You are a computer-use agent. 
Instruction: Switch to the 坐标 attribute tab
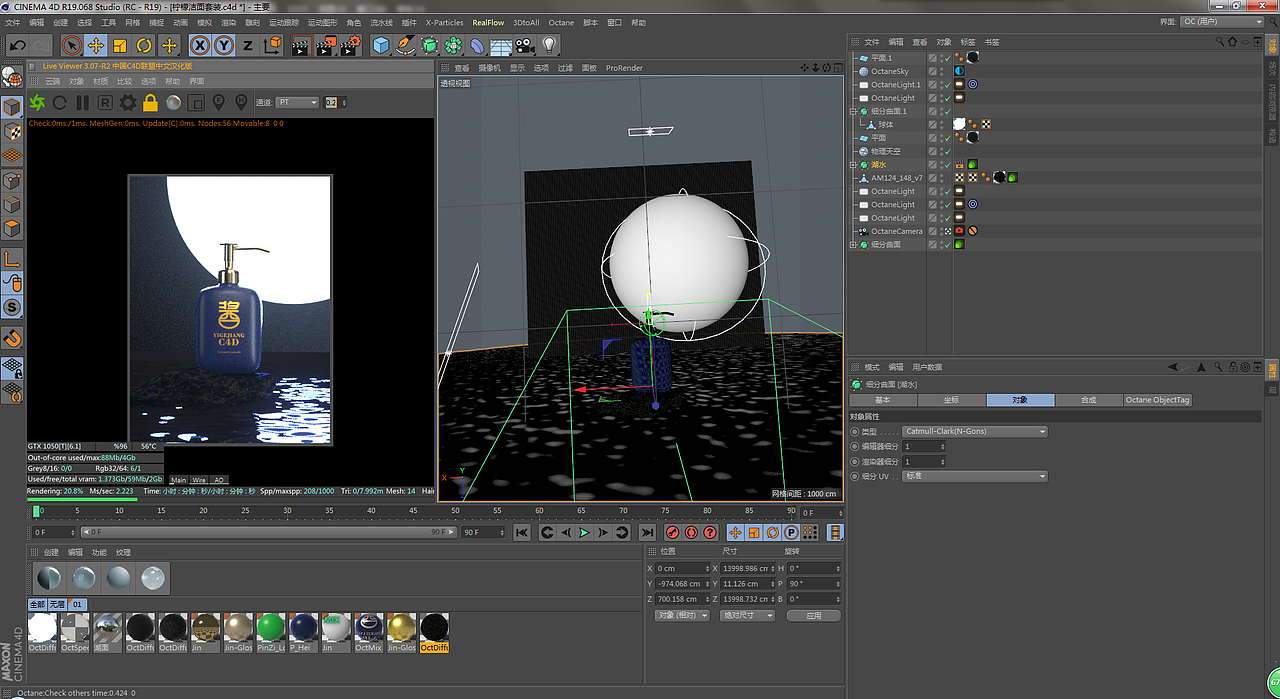coord(951,400)
